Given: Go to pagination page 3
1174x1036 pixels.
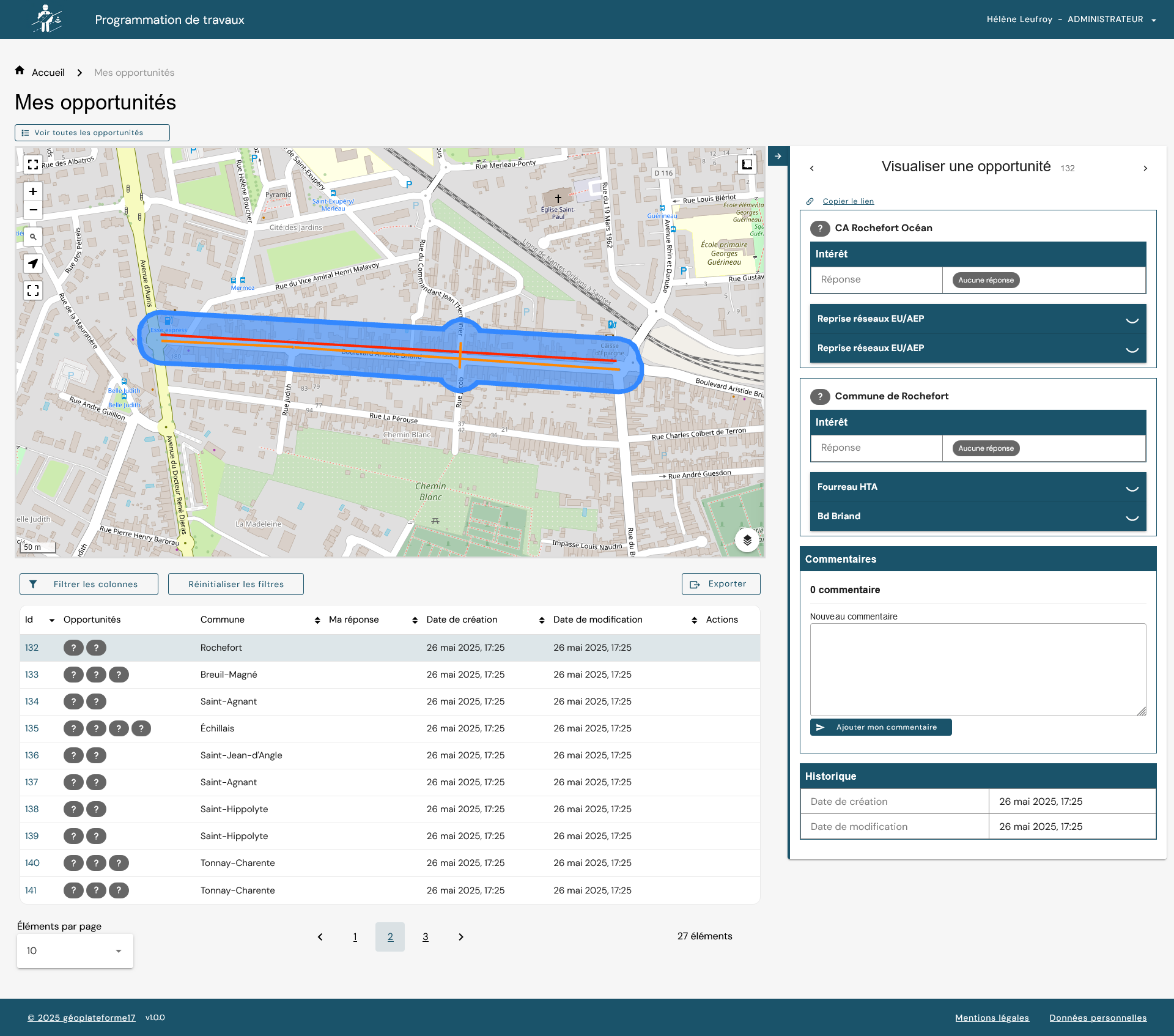Looking at the screenshot, I should pos(426,937).
